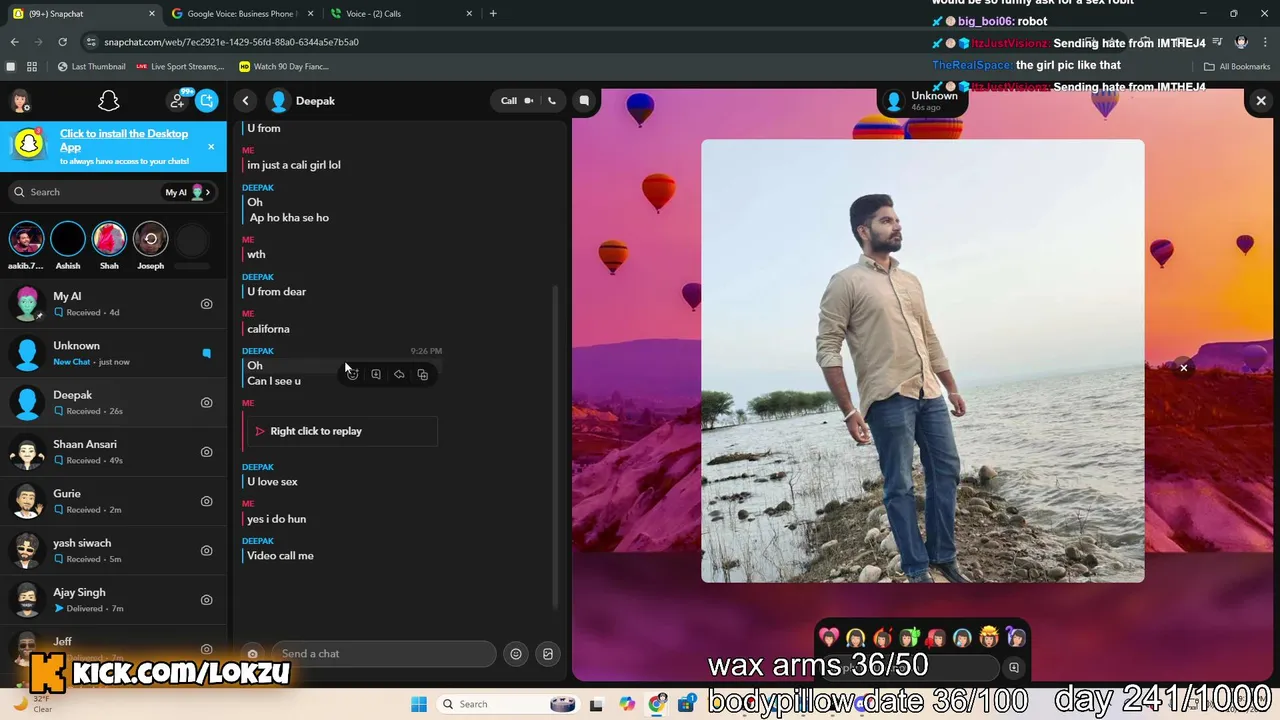Screen dimensions: 1280x720
Task: Open the Ajay Singh conversation
Action: [113, 600]
